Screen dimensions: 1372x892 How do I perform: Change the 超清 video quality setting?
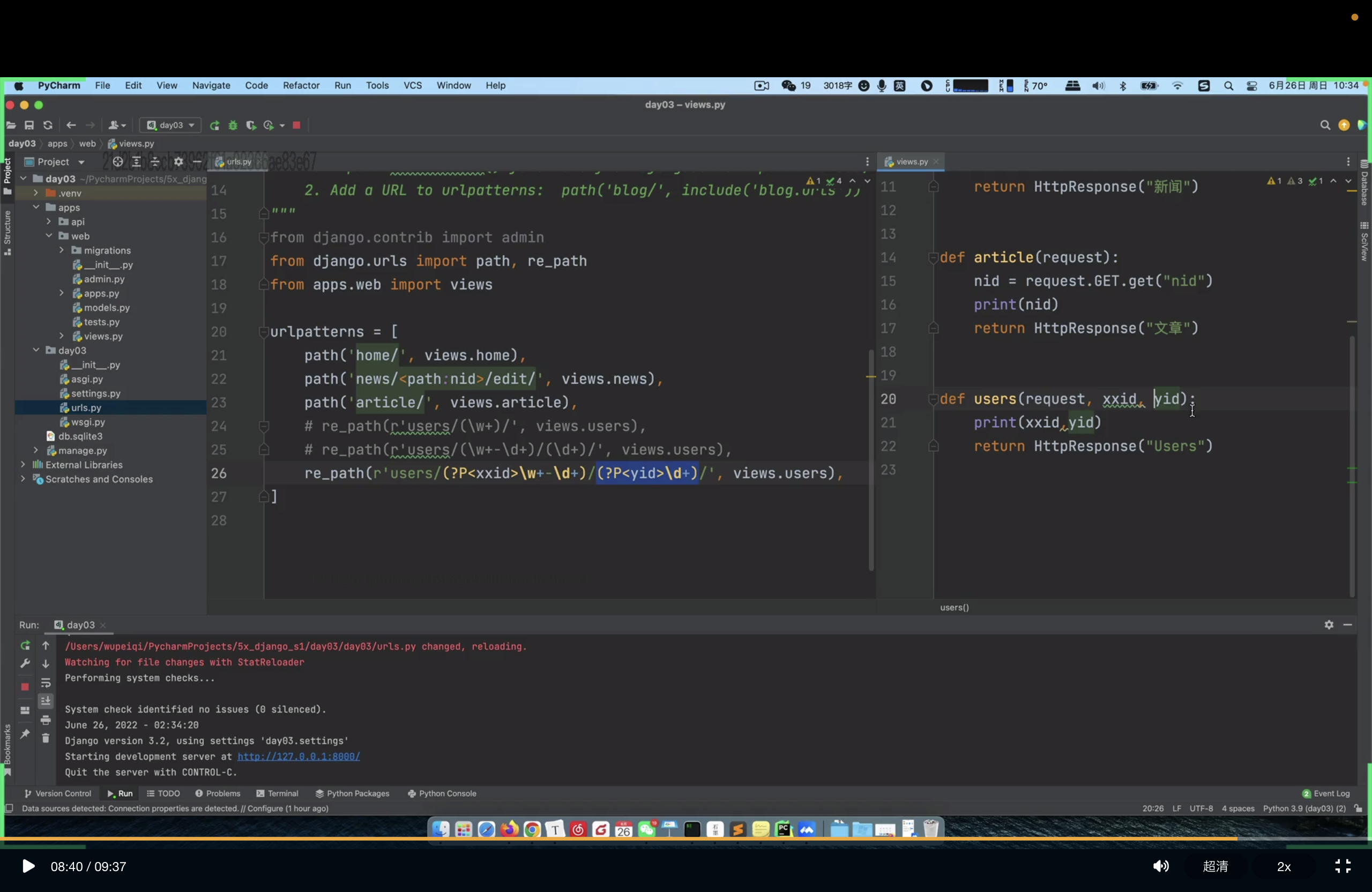click(1215, 866)
